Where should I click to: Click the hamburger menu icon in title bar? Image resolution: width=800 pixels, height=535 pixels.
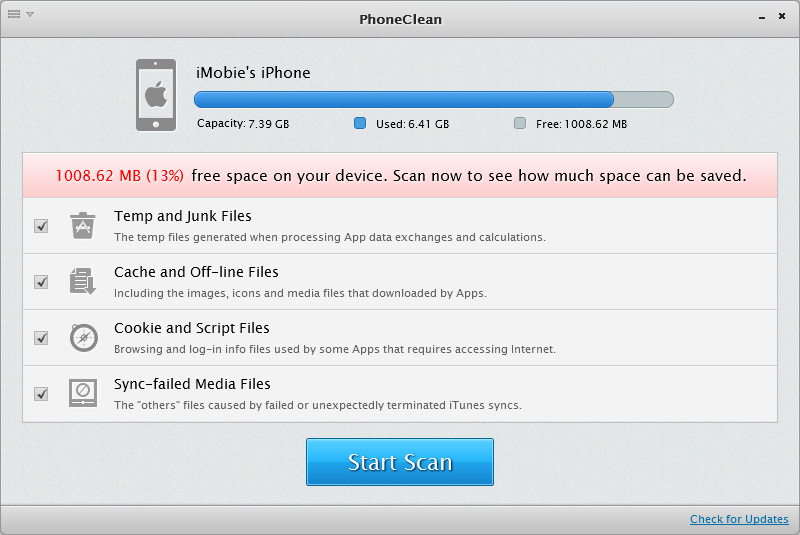click(x=14, y=14)
